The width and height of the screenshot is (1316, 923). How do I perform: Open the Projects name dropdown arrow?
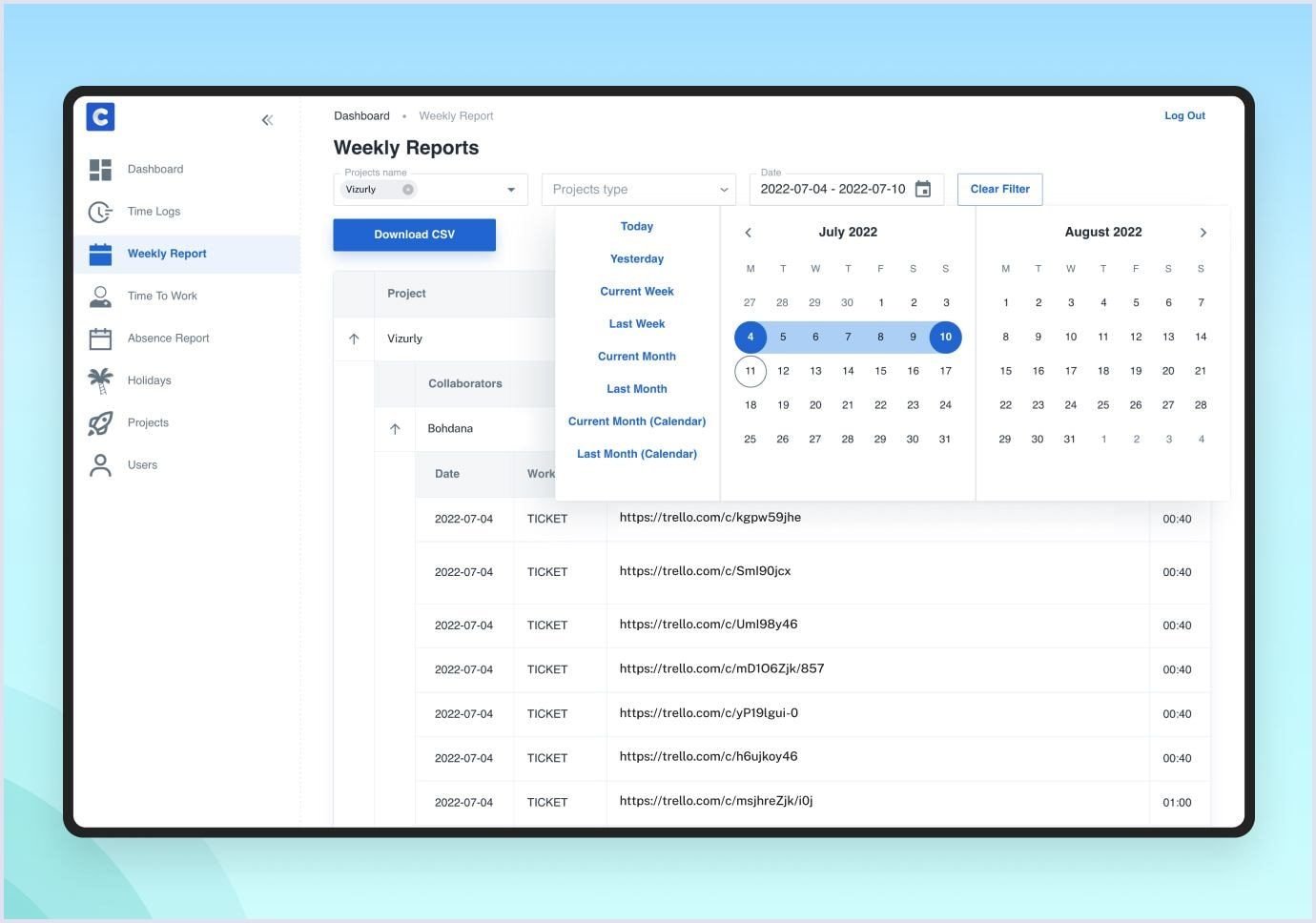point(511,190)
